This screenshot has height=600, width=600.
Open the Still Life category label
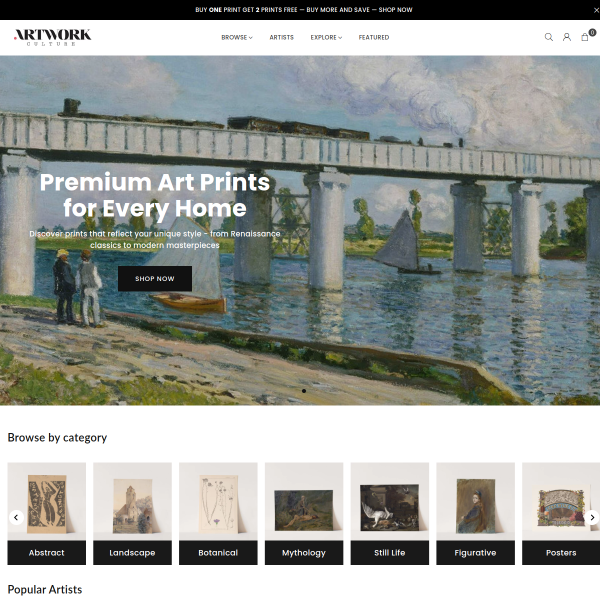390,553
